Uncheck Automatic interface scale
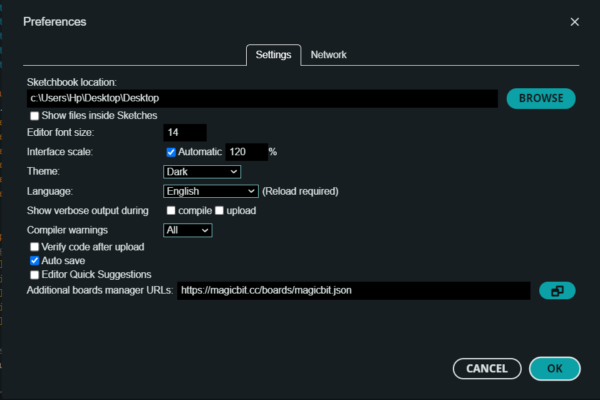Image resolution: width=600 pixels, height=400 pixels. pos(171,152)
